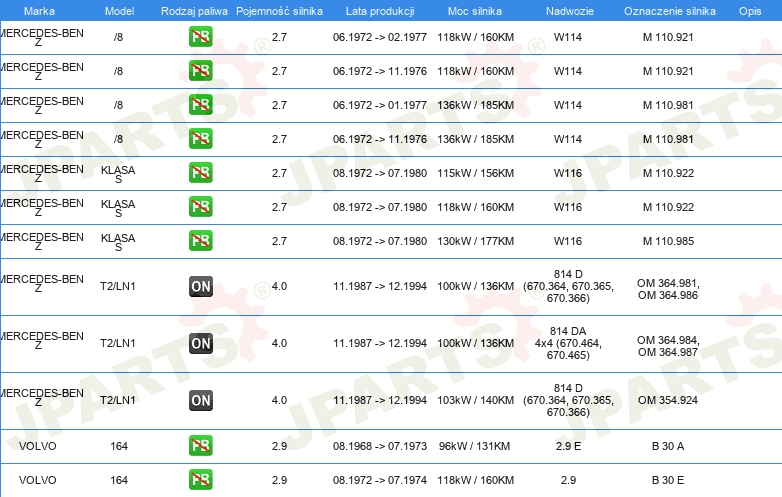Click petrol fuel icon for W114 06.1972 -> 02.1977 row
The image size is (782, 497).
[200, 37]
